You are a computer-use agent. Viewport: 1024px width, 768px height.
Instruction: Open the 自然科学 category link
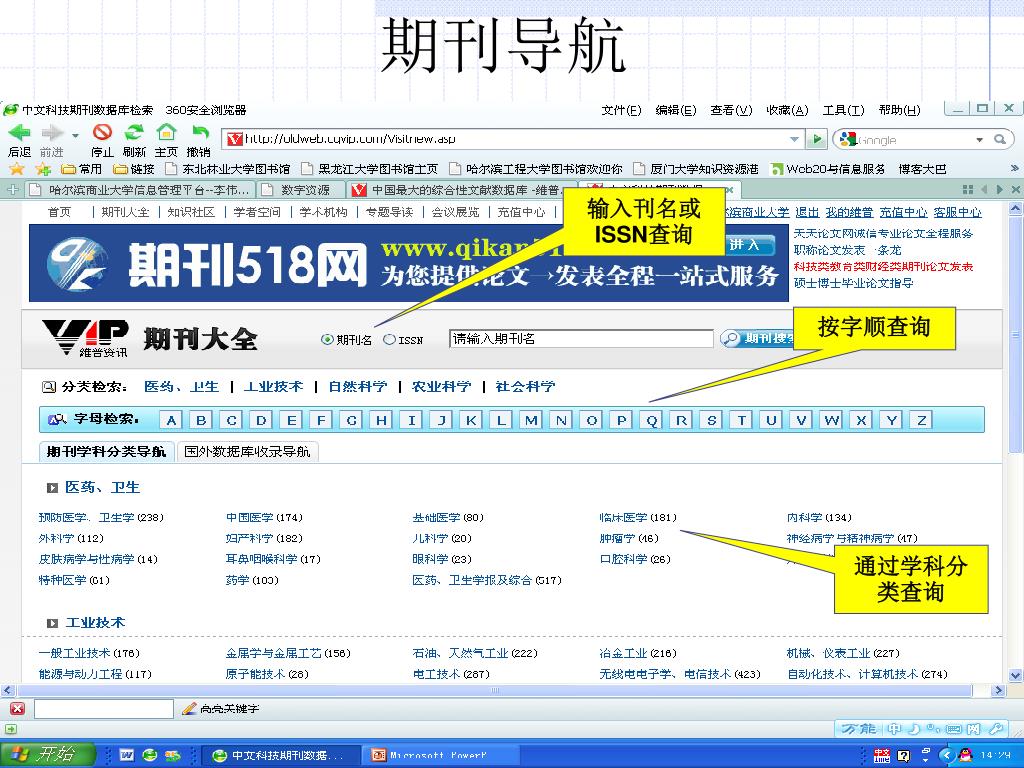358,387
